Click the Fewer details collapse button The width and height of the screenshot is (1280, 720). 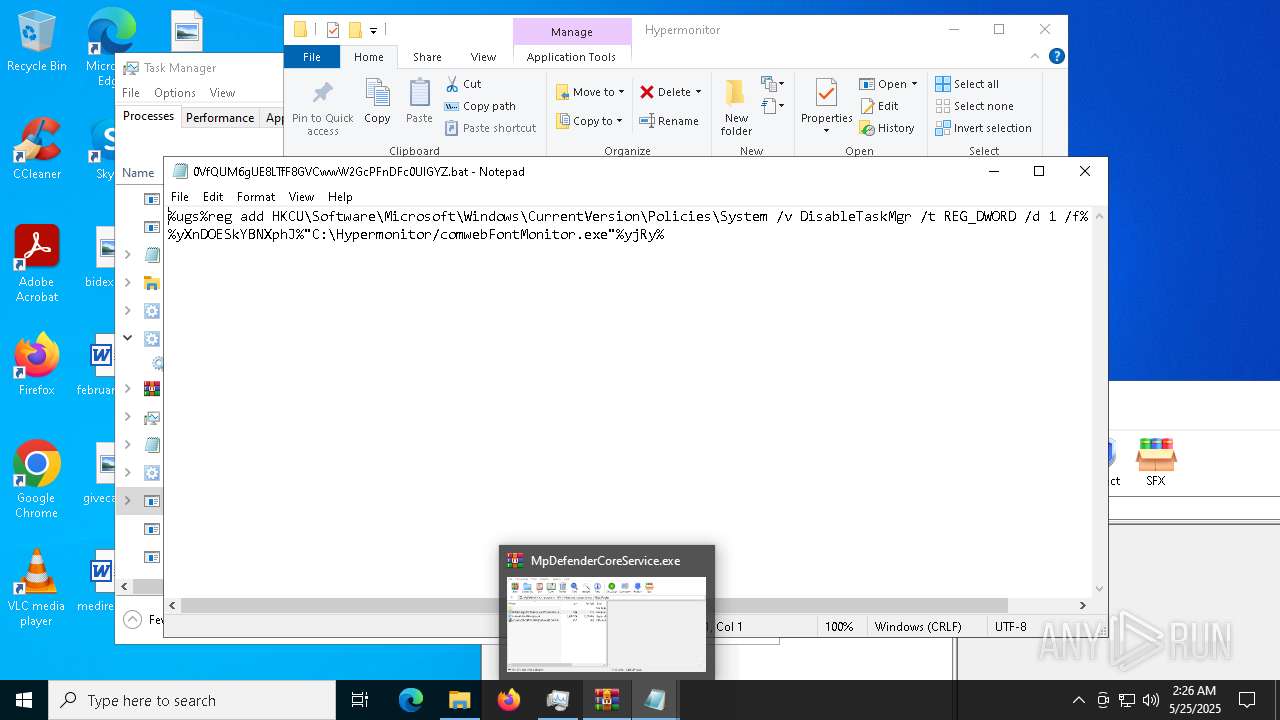point(132,620)
